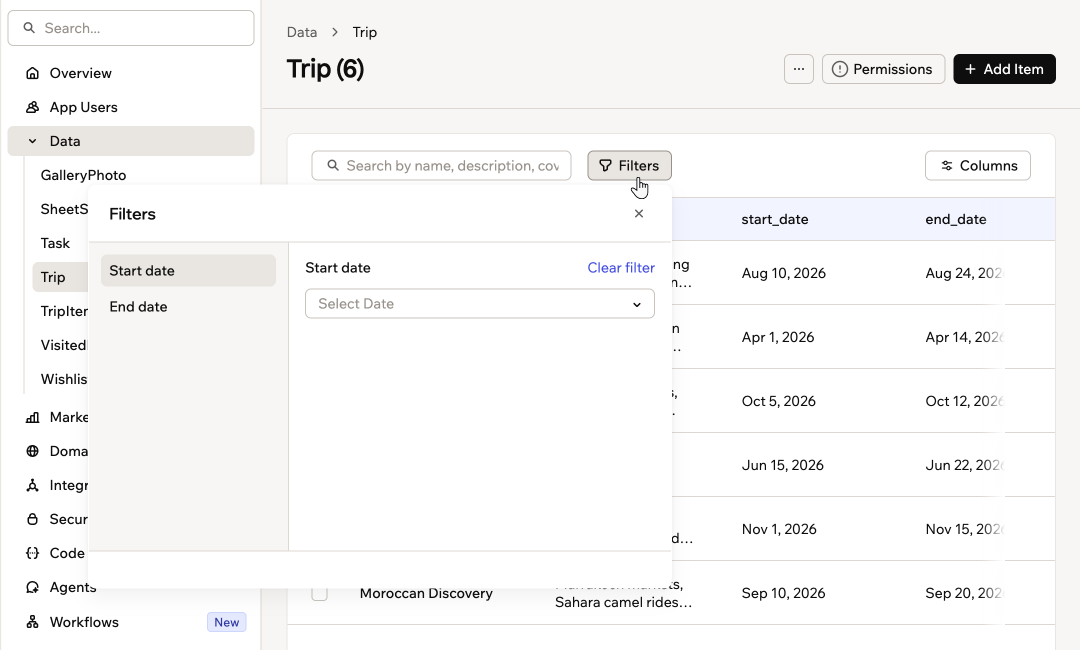Click the App Users people icon
Viewport: 1080px width, 650px height.
(32, 107)
